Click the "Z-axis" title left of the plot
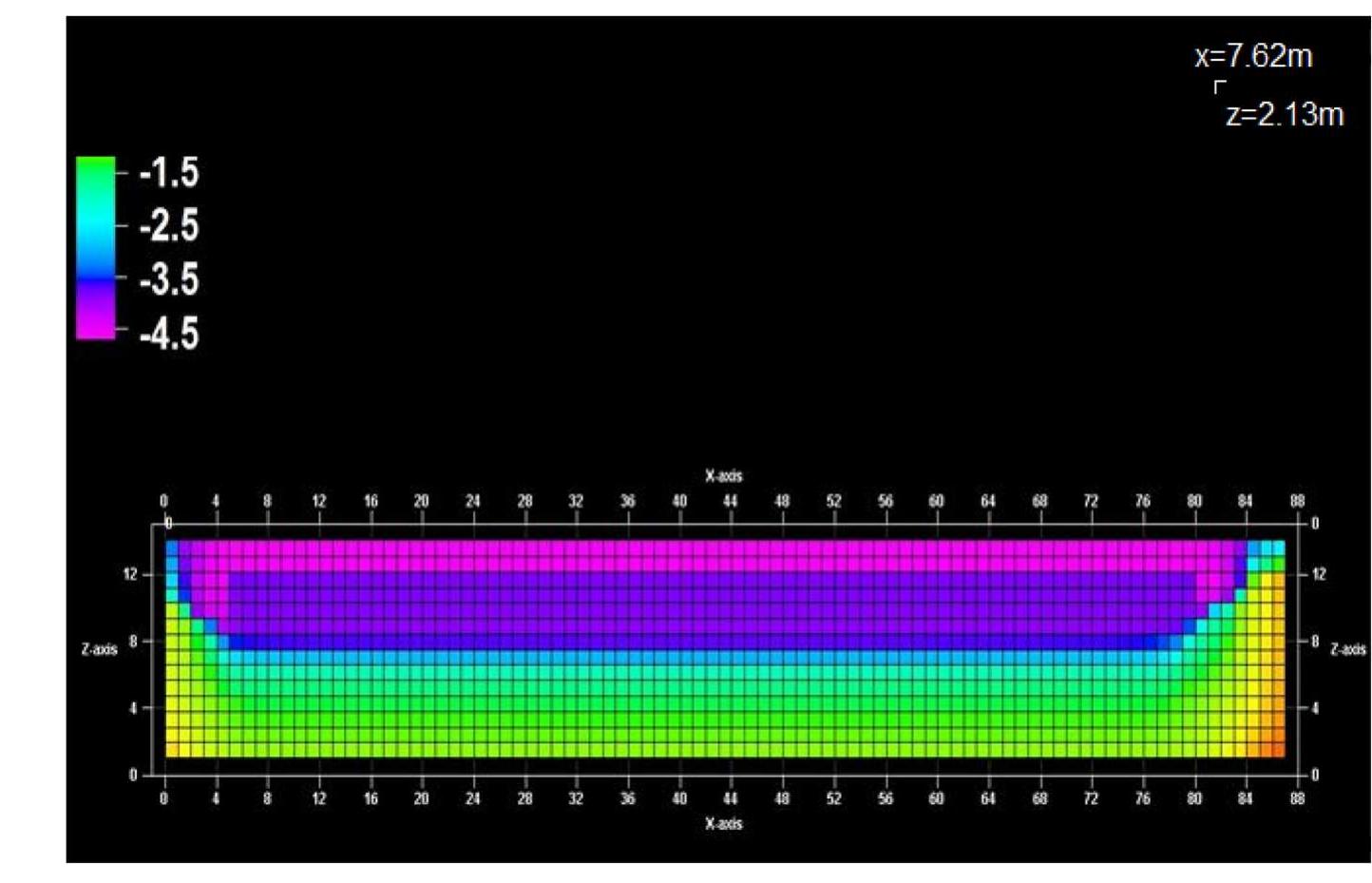The width and height of the screenshot is (1372, 883). (x=99, y=649)
